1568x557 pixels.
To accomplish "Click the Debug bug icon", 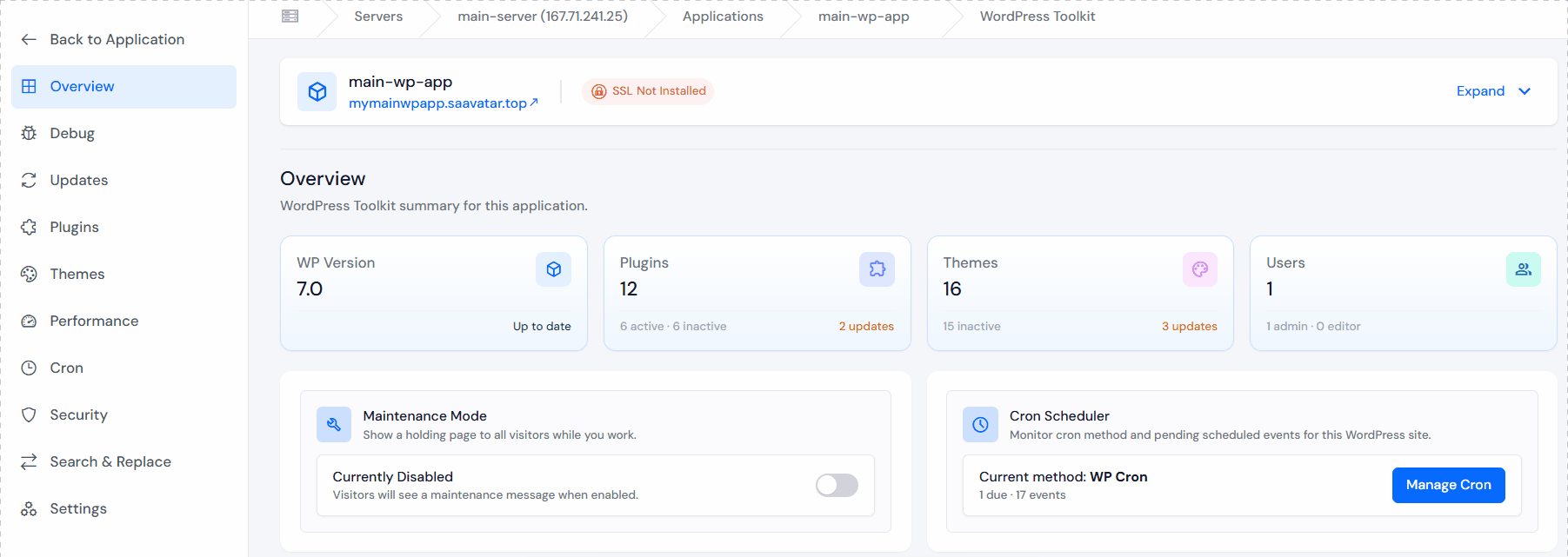I will coord(29,133).
